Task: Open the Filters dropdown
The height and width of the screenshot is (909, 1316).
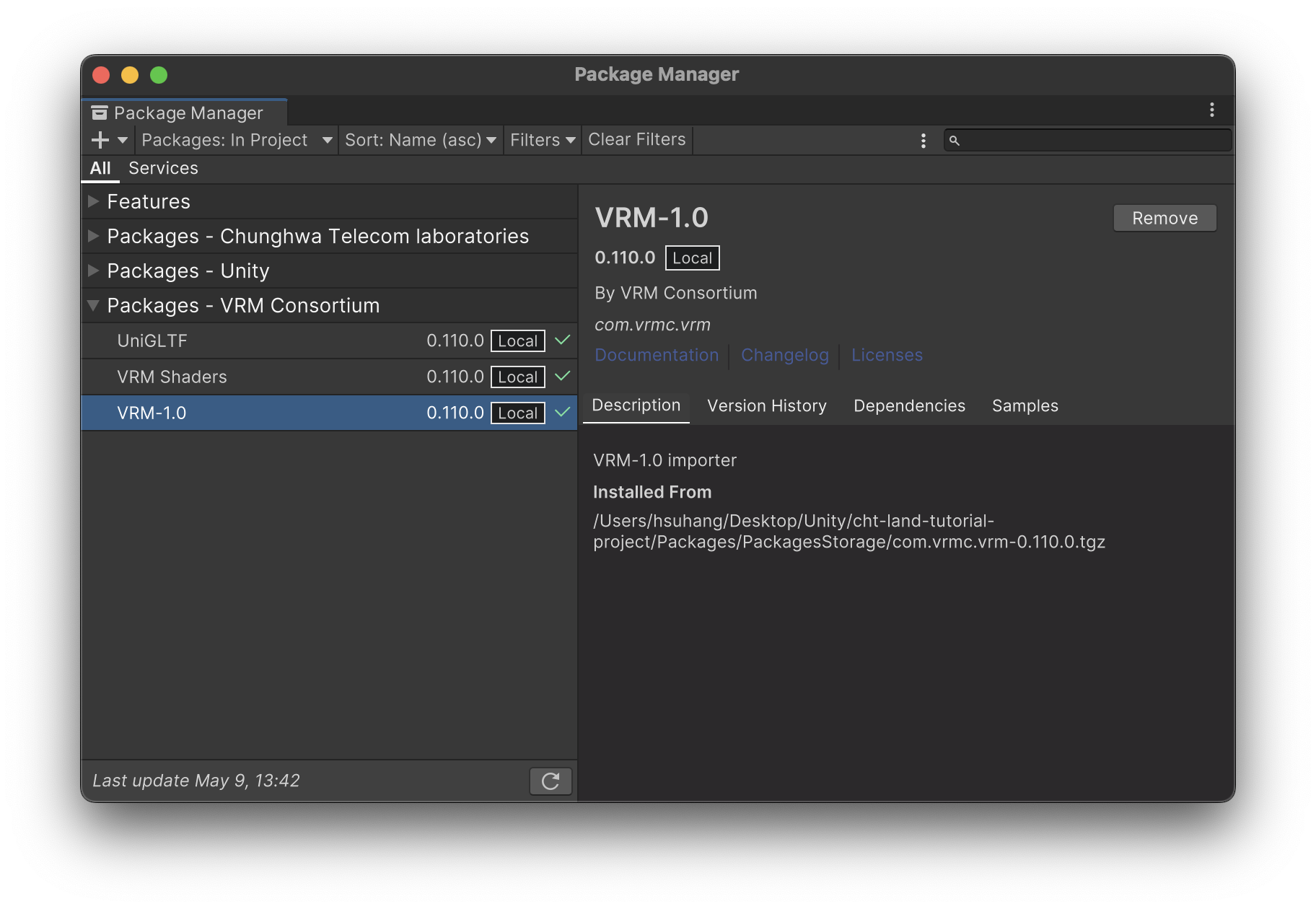Action: 542,140
